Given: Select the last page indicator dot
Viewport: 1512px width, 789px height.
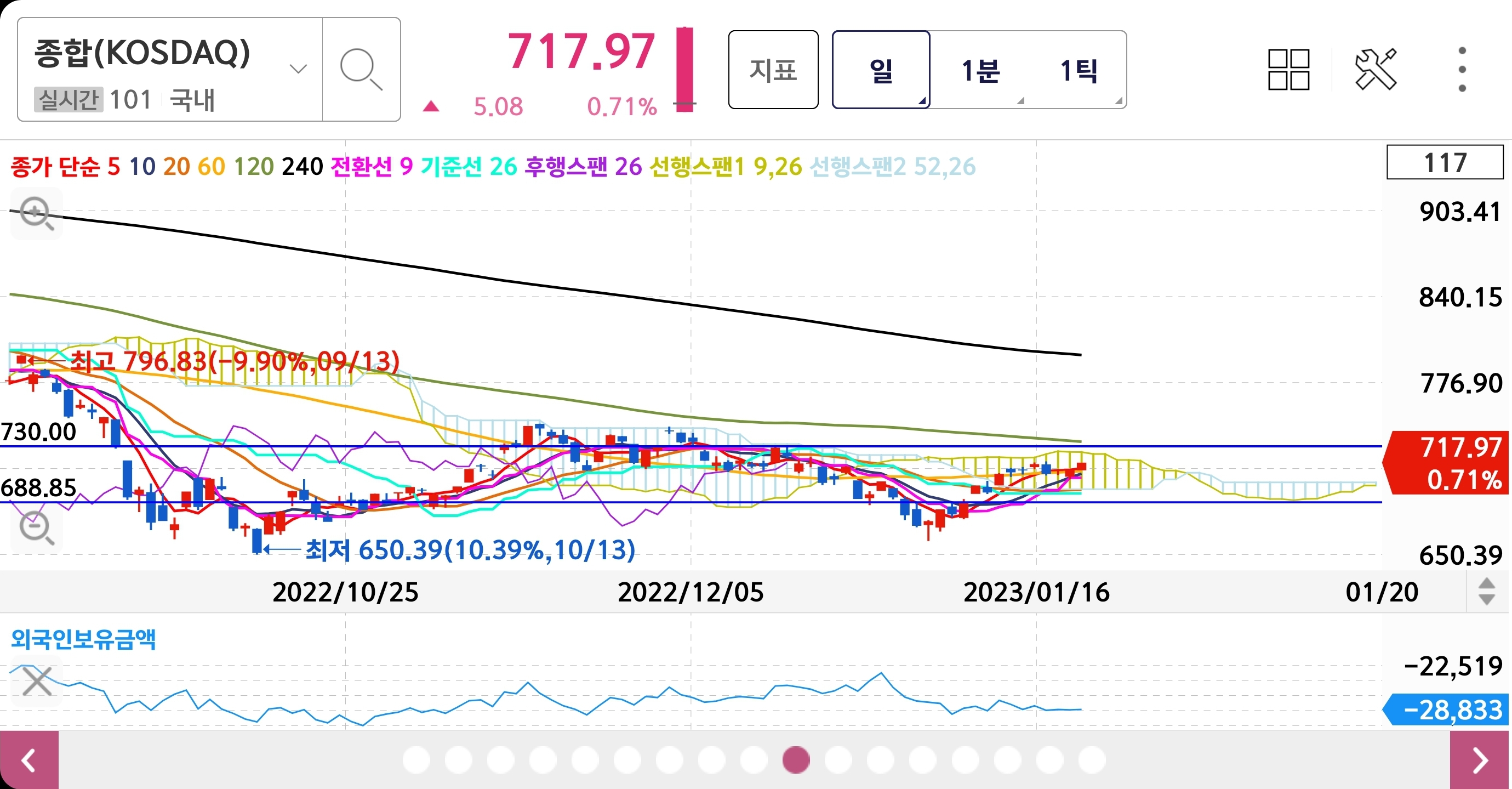Looking at the screenshot, I should point(1092,759).
